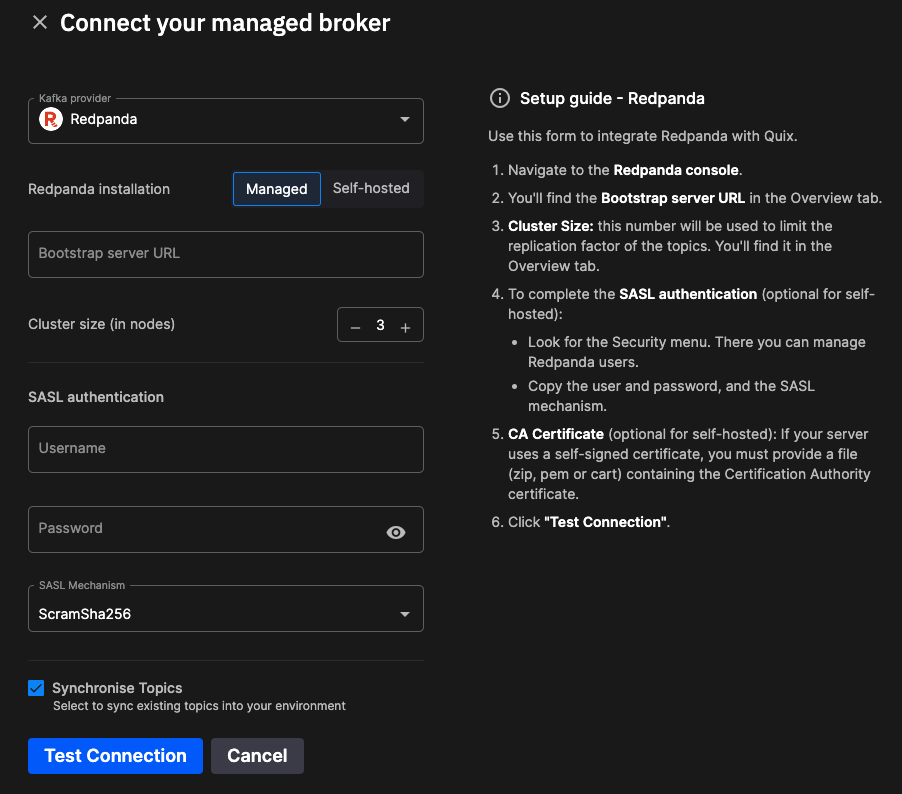902x794 pixels.
Task: Click the Synchronise Topics label text
Action: tap(117, 688)
